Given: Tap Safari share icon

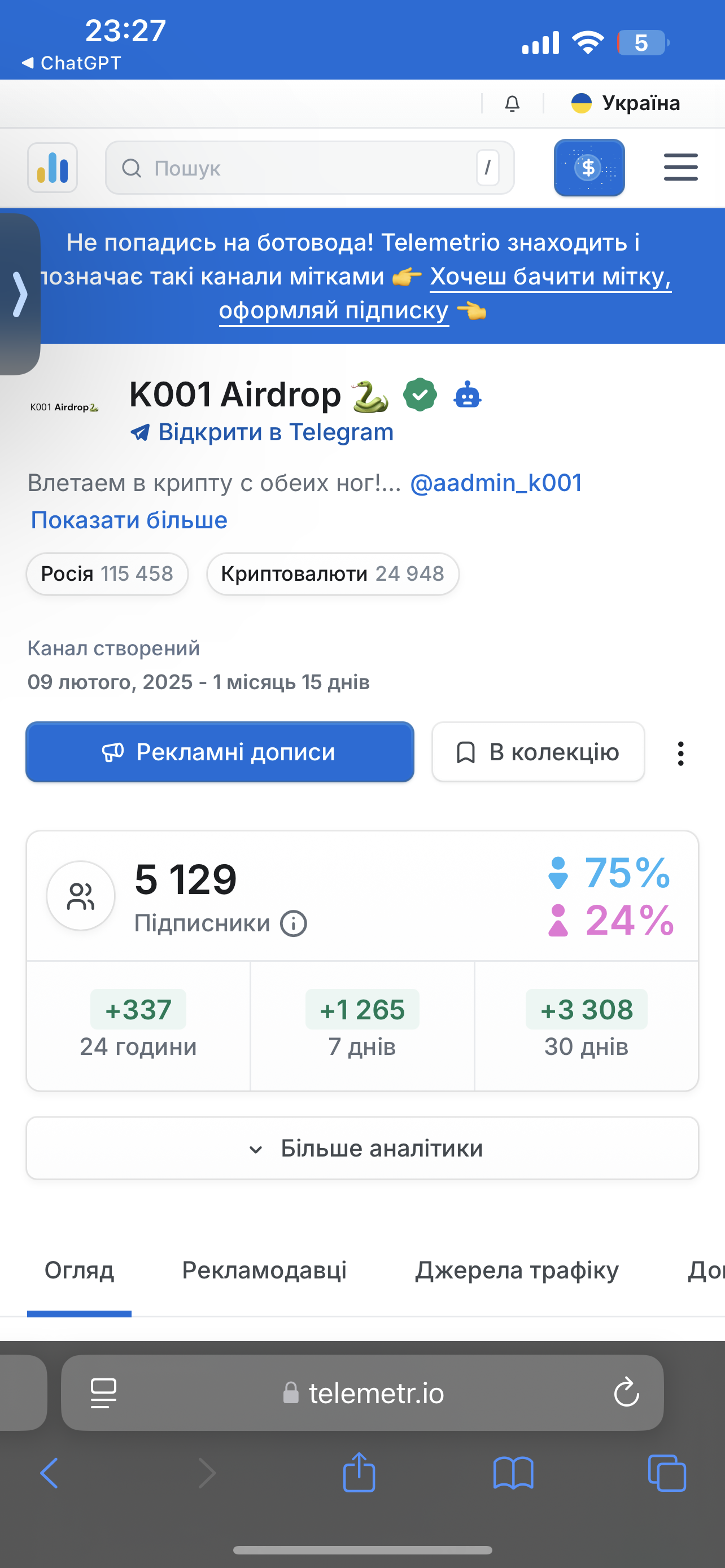Looking at the screenshot, I should coord(359,1473).
